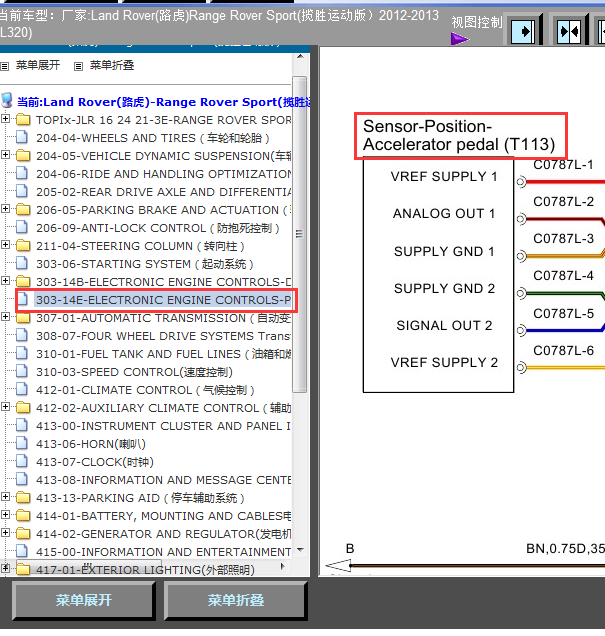
Task: Click the small 菜单折叠 icon at top
Action: coord(79,66)
